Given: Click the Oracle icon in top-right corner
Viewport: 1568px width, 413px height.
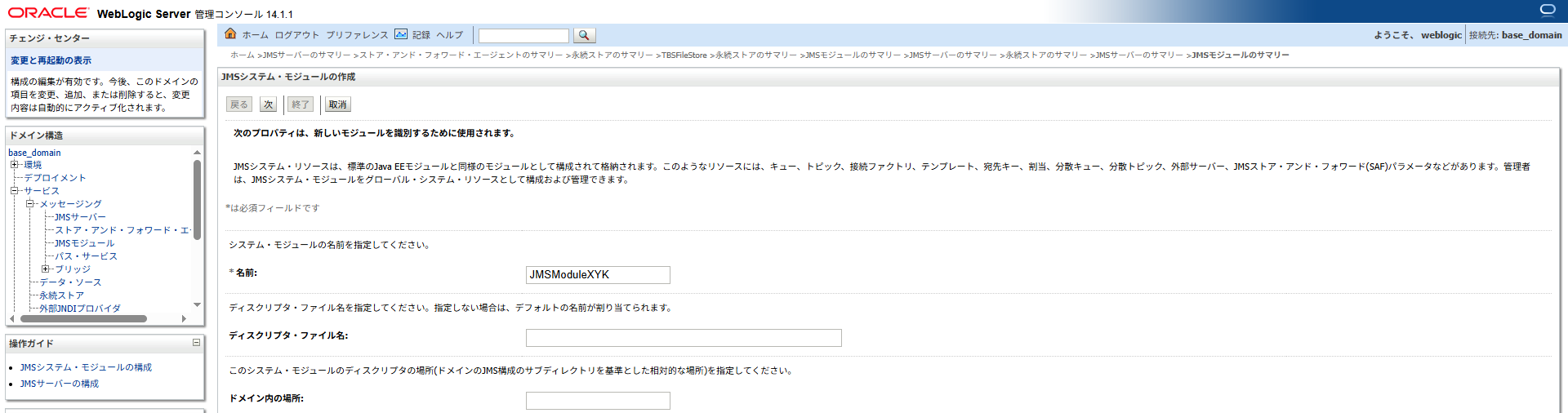Looking at the screenshot, I should pyautogui.click(x=1548, y=10).
